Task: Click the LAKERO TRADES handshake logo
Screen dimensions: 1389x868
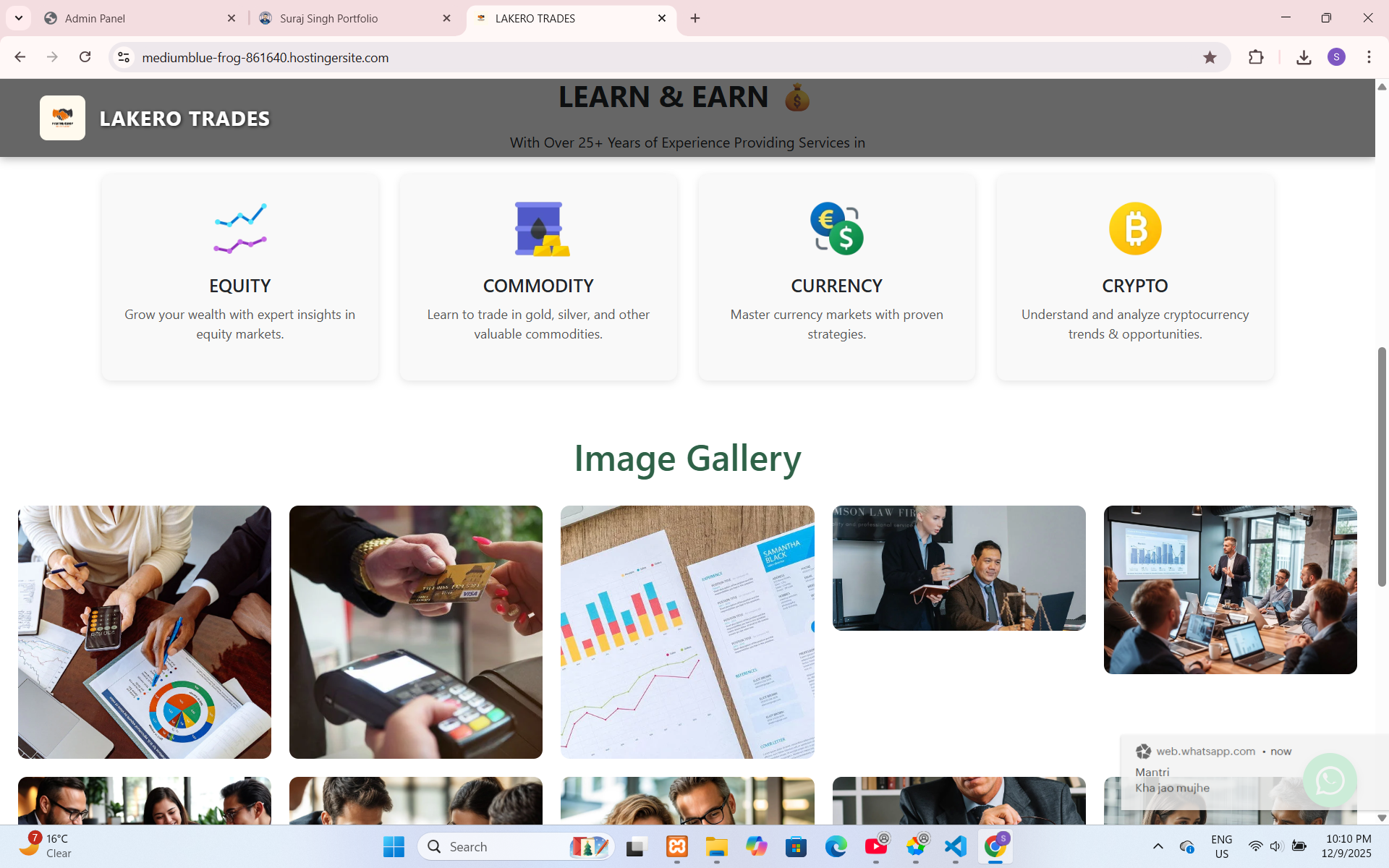Action: [62, 117]
